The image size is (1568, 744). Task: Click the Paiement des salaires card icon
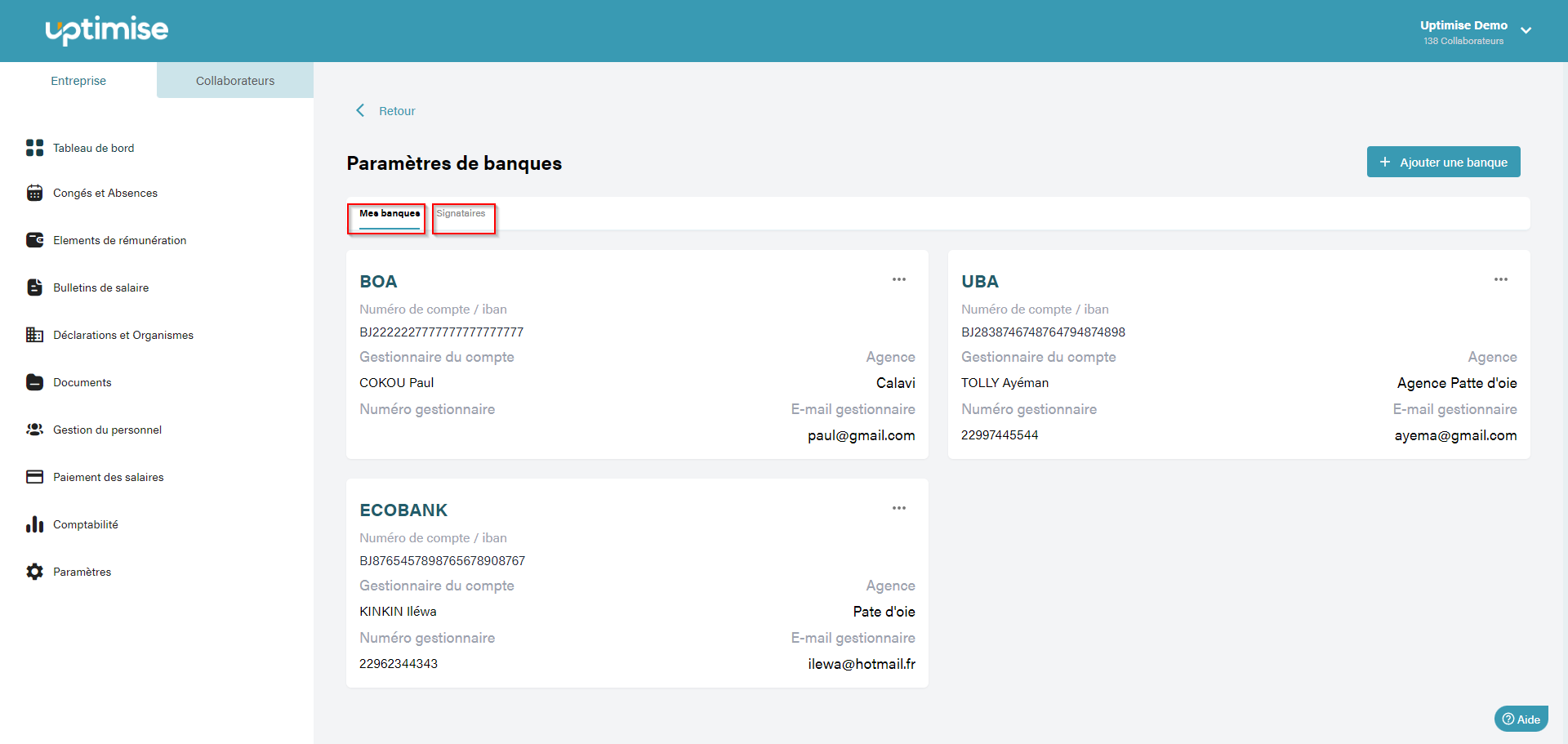[x=34, y=477]
